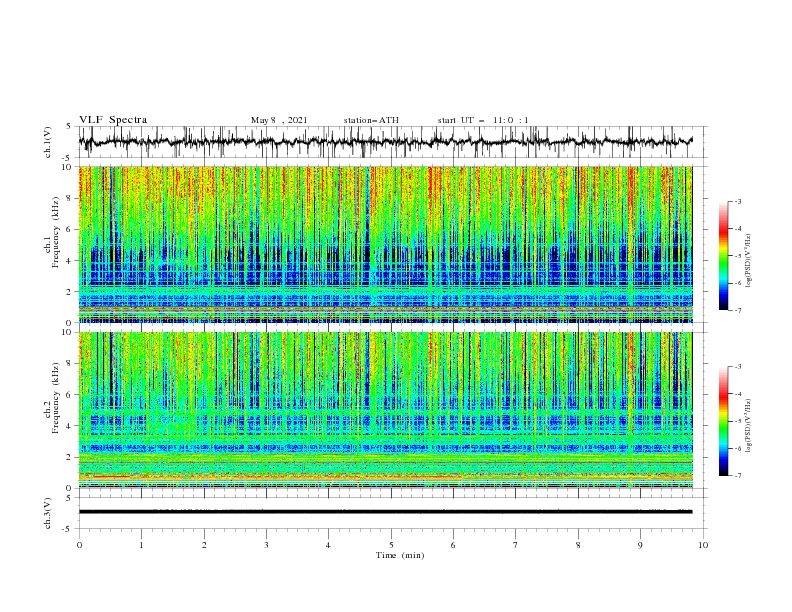
Task: Click the 'VLF Spectra' plot title
Action: tap(113, 120)
